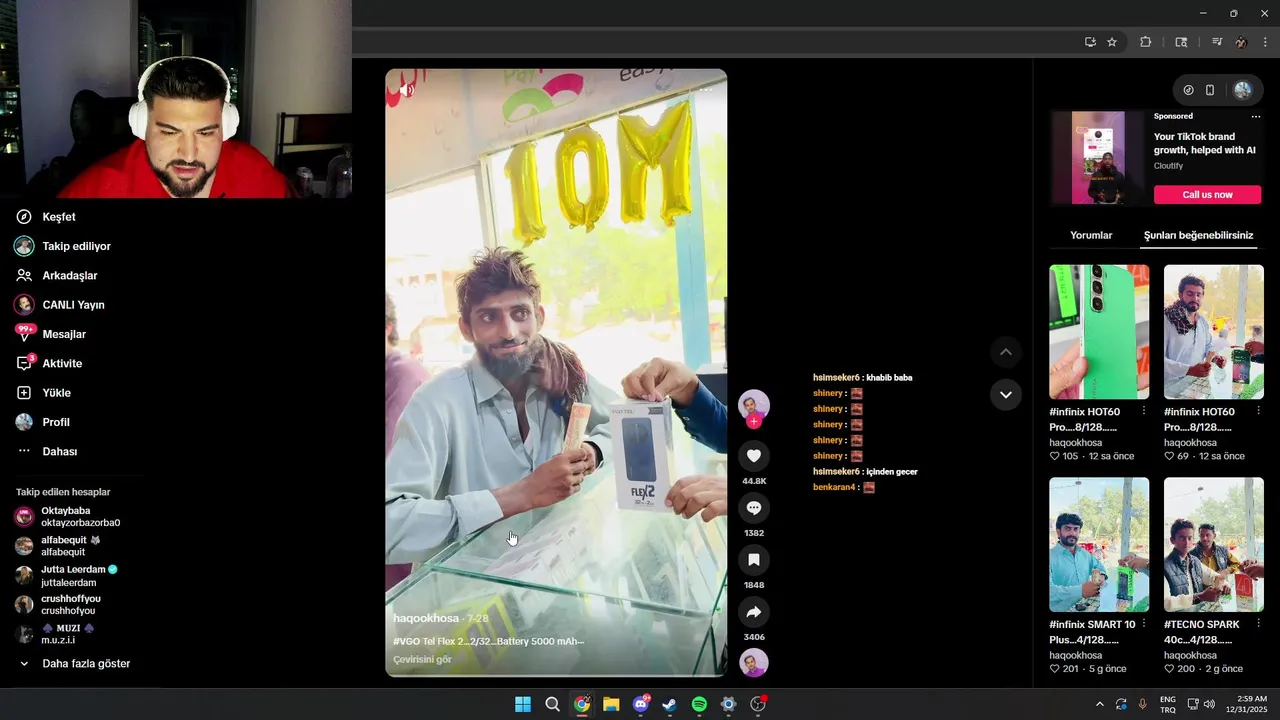Screen dimensions: 1280x720
Task: Open sponsored ad three-dot menu
Action: point(1256,116)
